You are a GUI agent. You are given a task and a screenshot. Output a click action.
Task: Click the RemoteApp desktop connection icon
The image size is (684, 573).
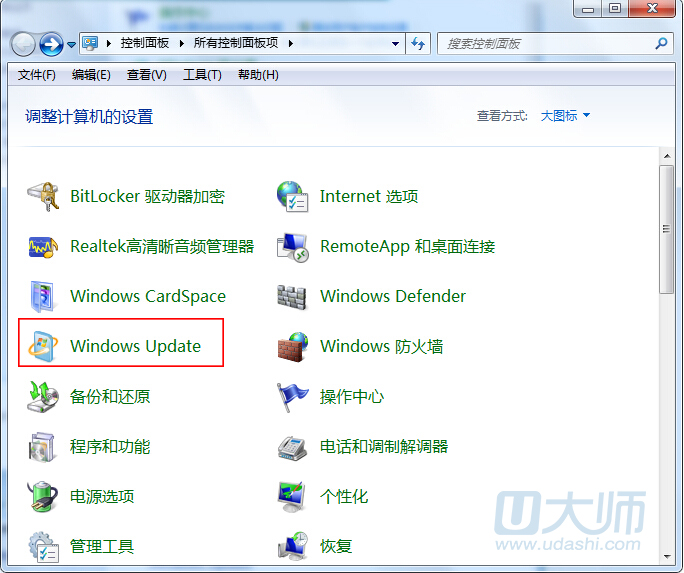[x=293, y=247]
